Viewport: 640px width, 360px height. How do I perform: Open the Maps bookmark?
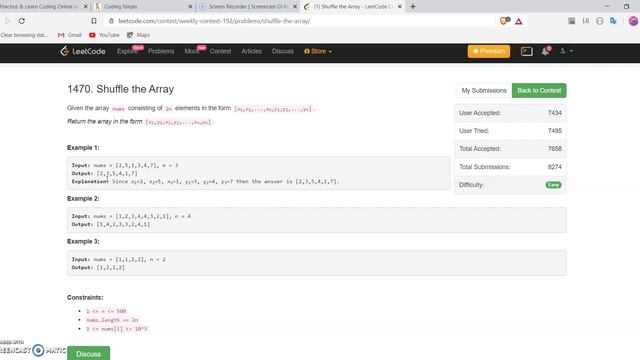138,35
